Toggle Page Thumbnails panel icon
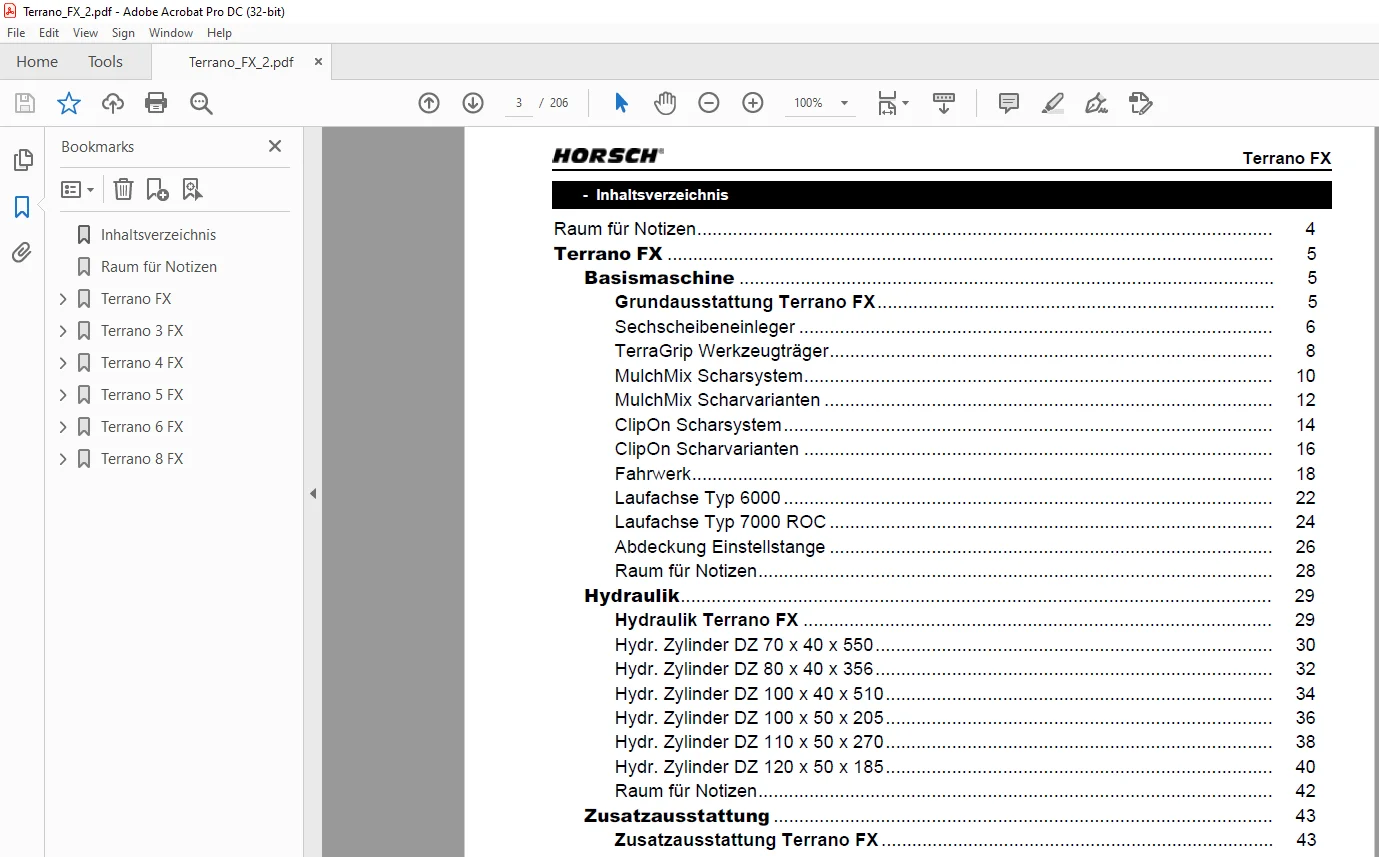Image resolution: width=1379 pixels, height=857 pixels. pos(22,160)
